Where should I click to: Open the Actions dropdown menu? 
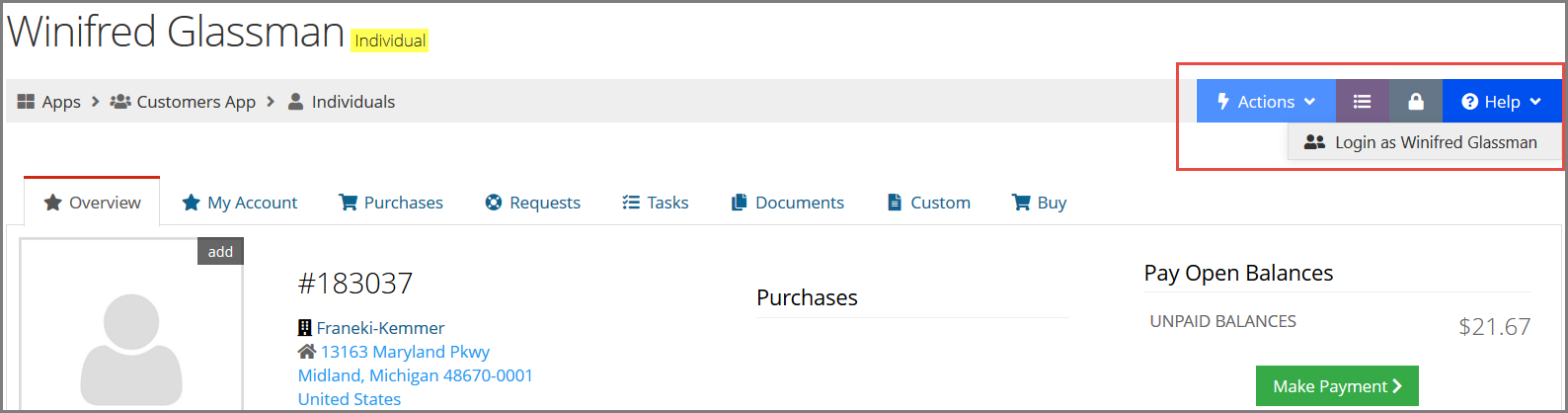(1266, 101)
